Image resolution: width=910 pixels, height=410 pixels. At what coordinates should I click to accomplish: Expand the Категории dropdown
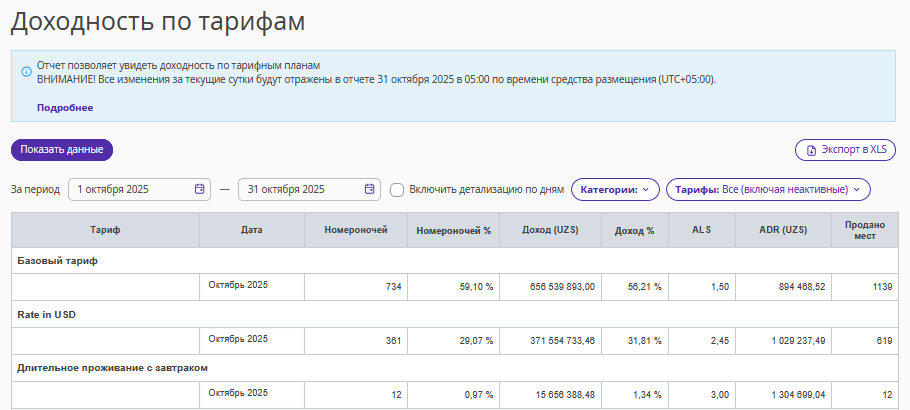pos(615,189)
